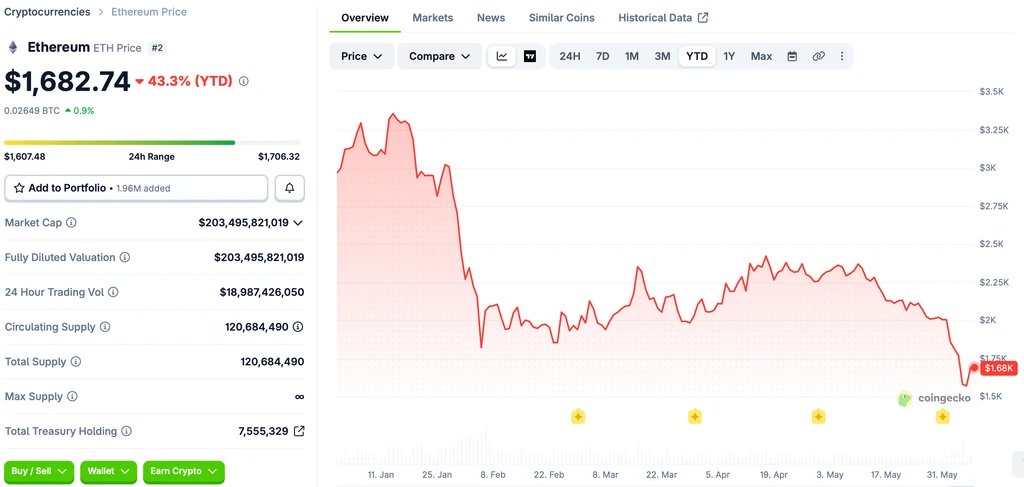Select the YTD time range
This screenshot has width=1024, height=487.
[x=697, y=56]
